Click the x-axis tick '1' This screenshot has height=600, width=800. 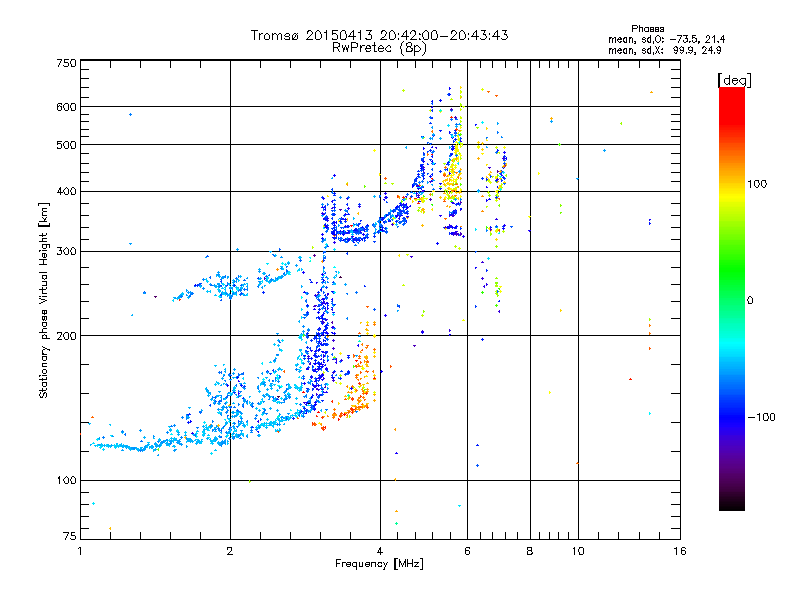click(x=80, y=551)
